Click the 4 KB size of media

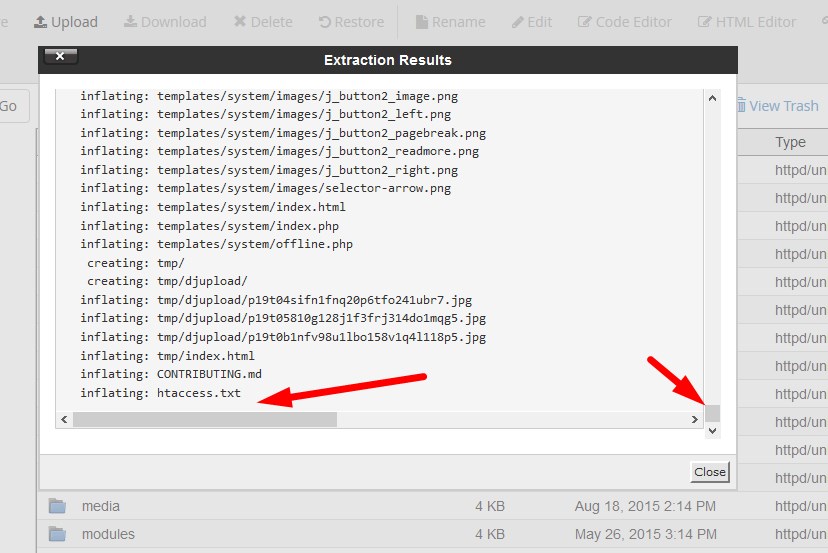(x=490, y=506)
